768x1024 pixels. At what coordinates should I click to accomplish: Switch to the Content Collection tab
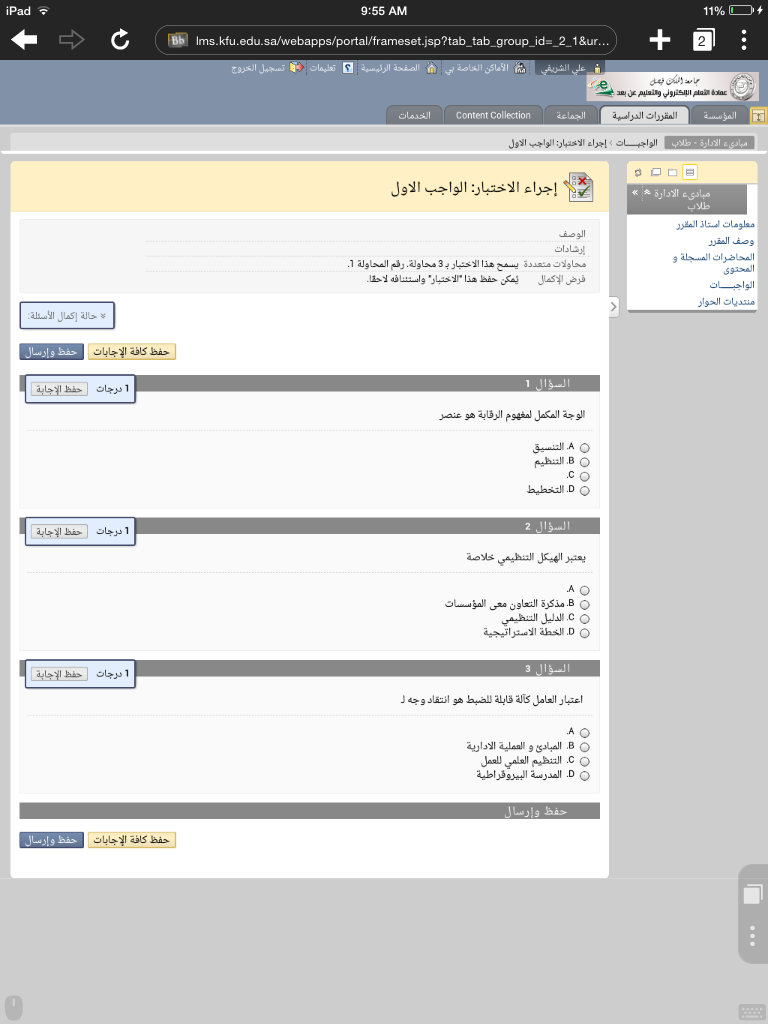coord(493,116)
